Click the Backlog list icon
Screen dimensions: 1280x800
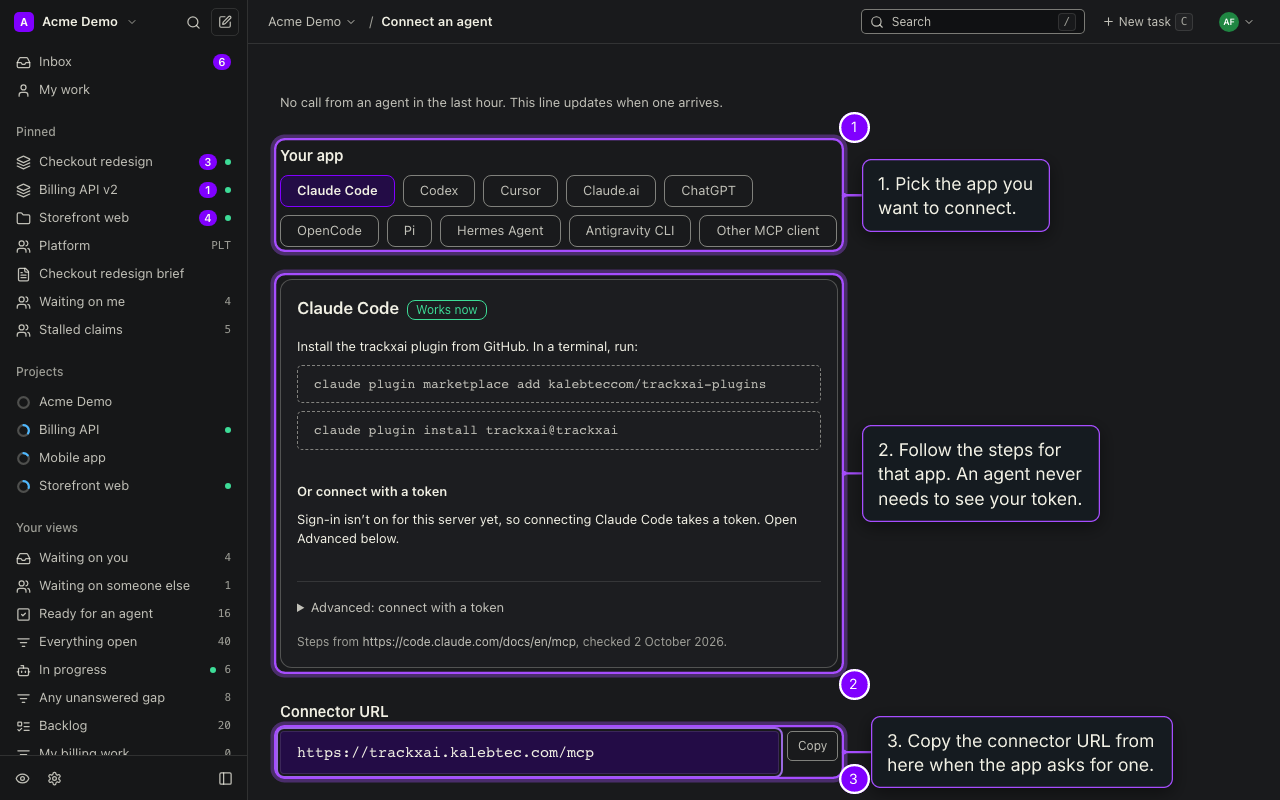click(23, 726)
